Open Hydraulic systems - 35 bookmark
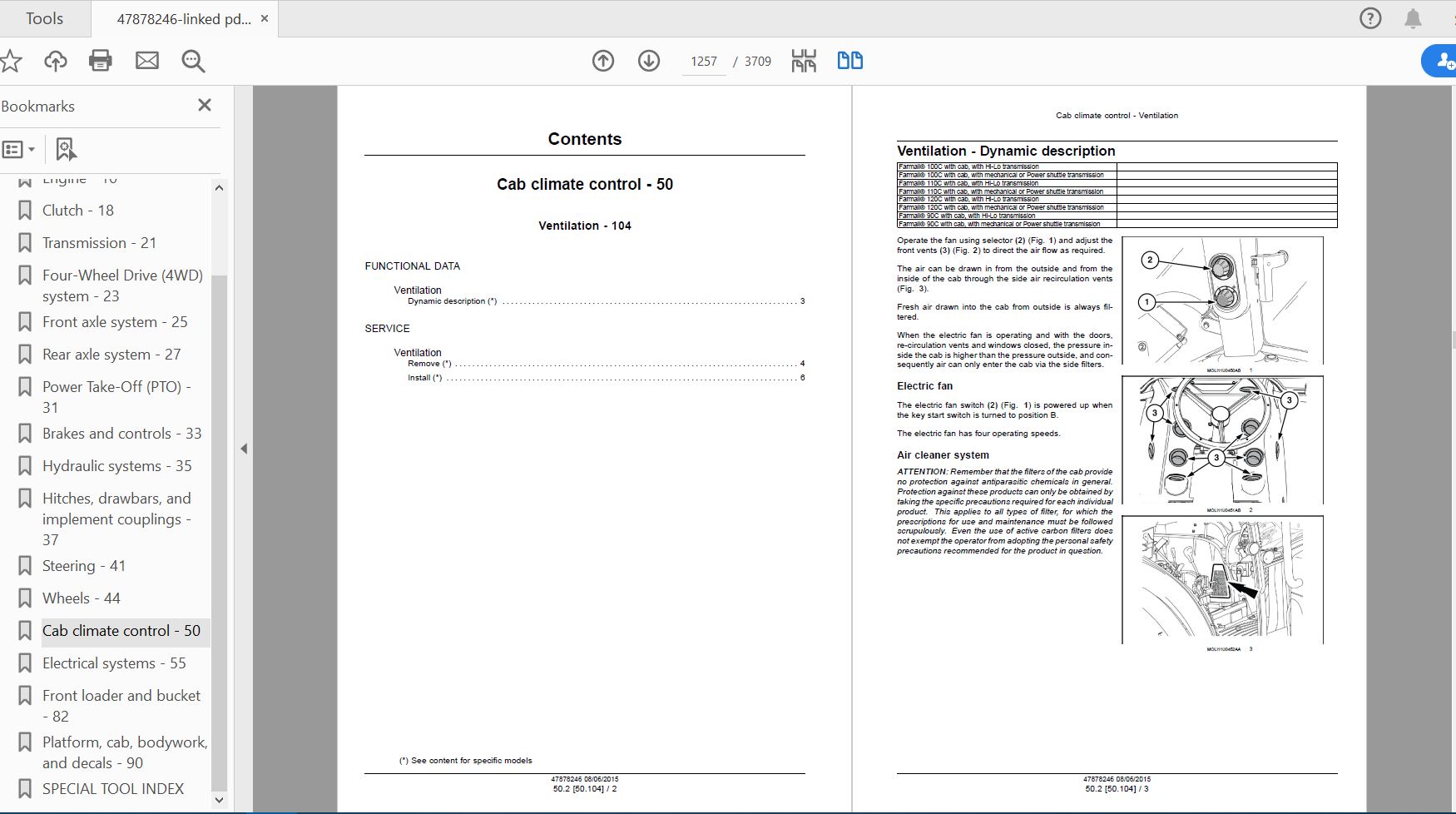The image size is (1456, 814). point(117,466)
